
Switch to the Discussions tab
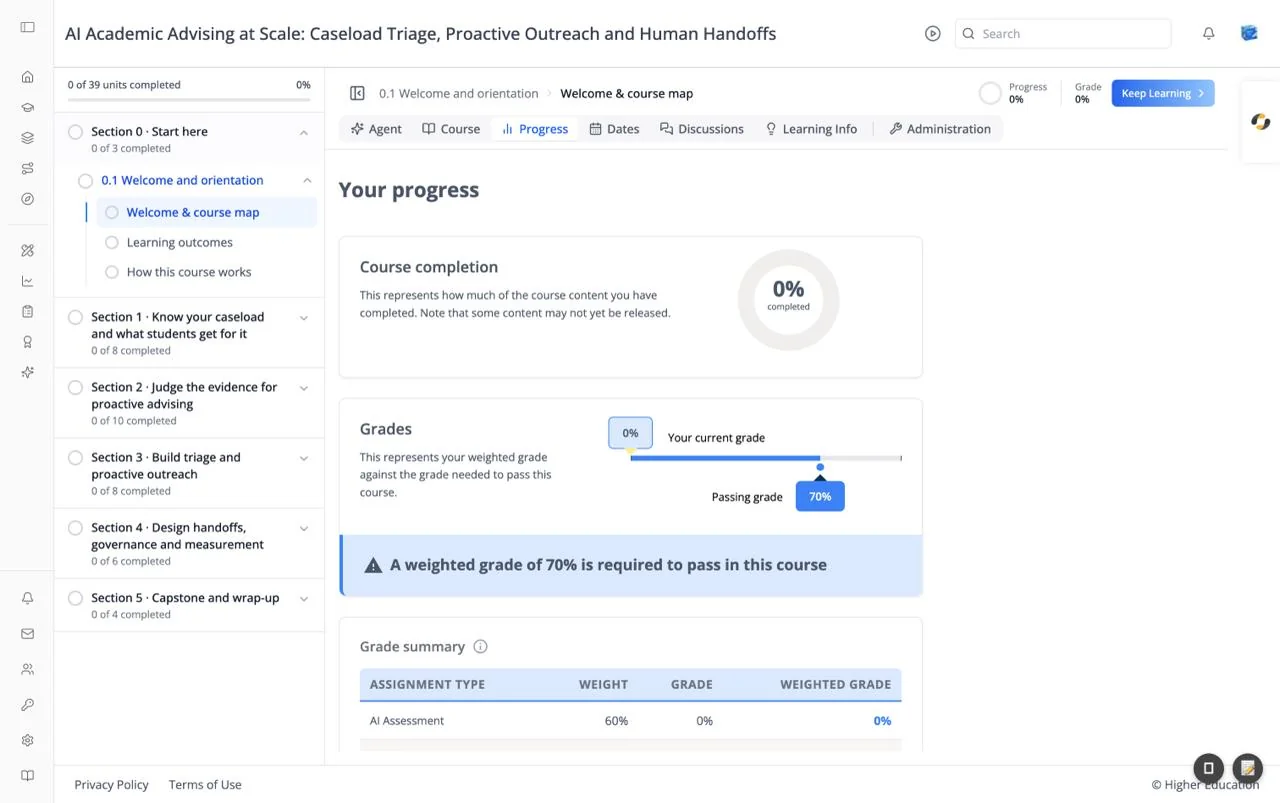[x=701, y=129]
